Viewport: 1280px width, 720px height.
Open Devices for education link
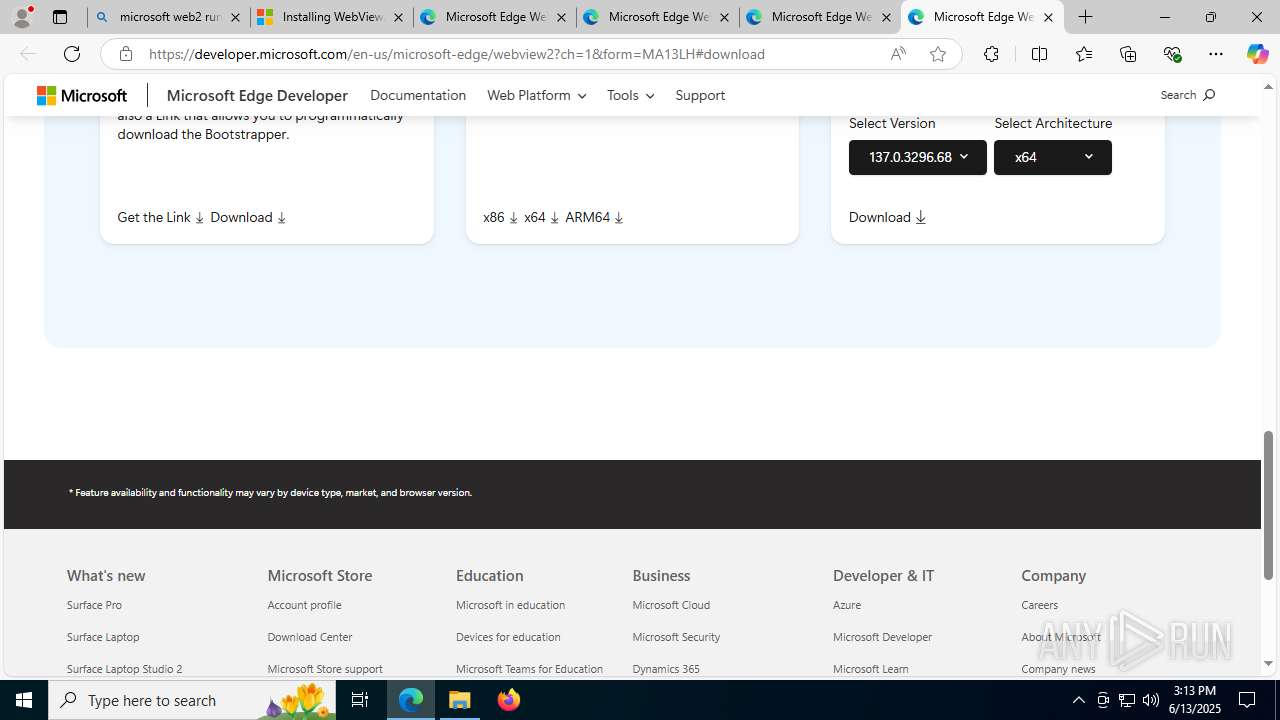pos(508,637)
